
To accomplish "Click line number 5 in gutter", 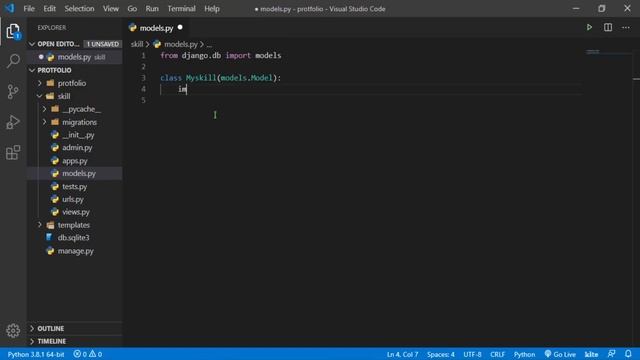I will click(x=143, y=100).
